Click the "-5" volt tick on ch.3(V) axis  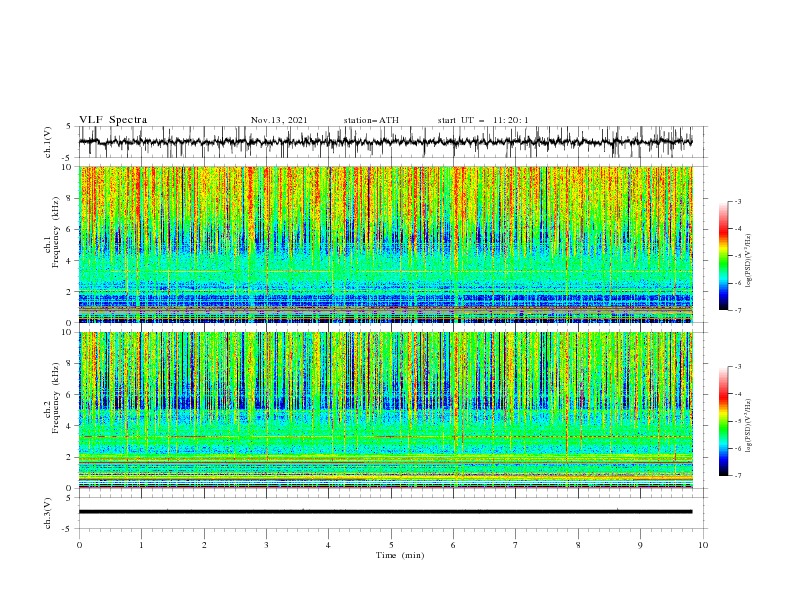click(x=68, y=529)
